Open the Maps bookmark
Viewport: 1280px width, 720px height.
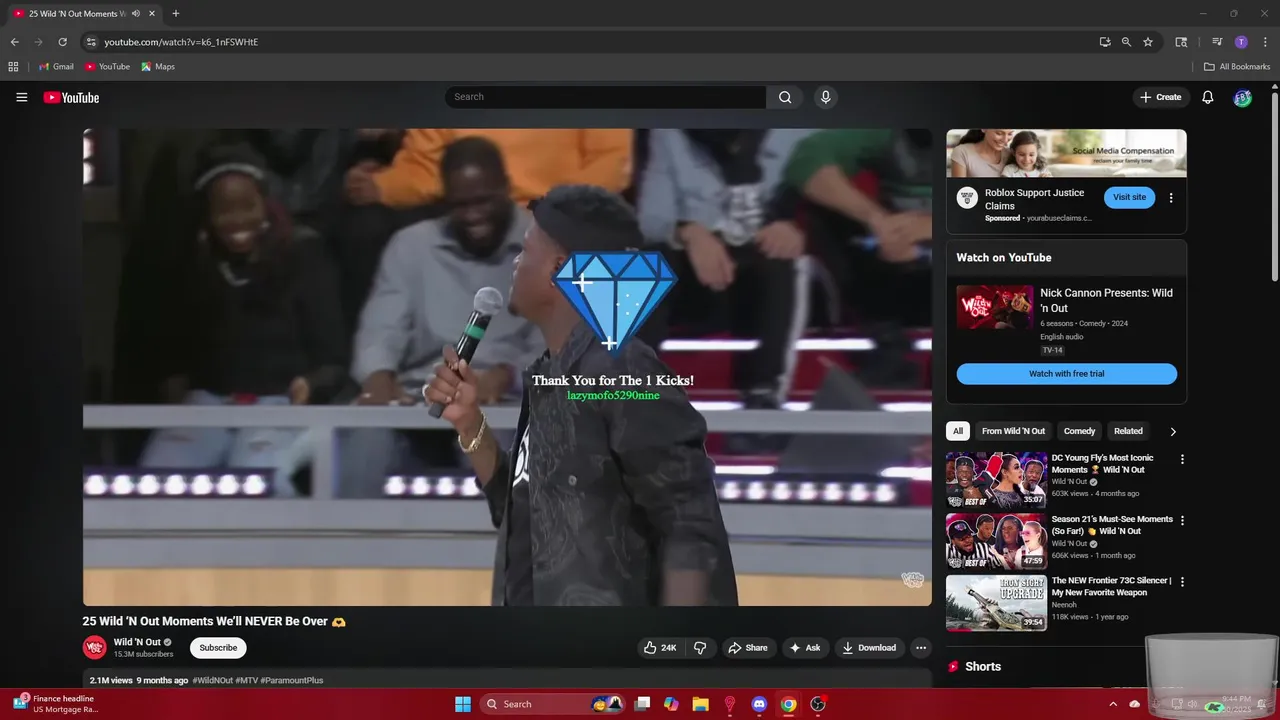158,67
